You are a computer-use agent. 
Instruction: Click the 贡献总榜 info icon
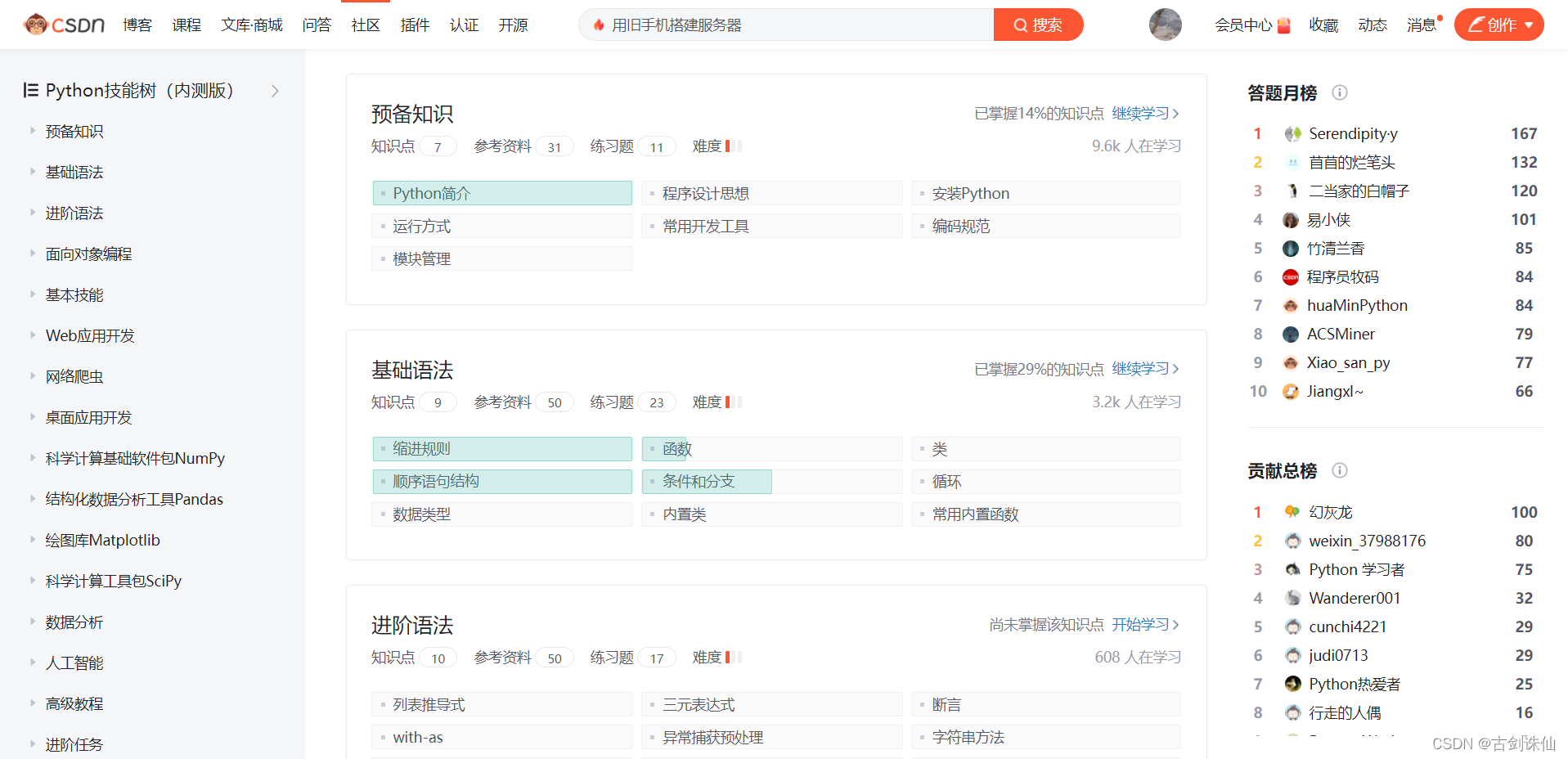click(x=1339, y=470)
